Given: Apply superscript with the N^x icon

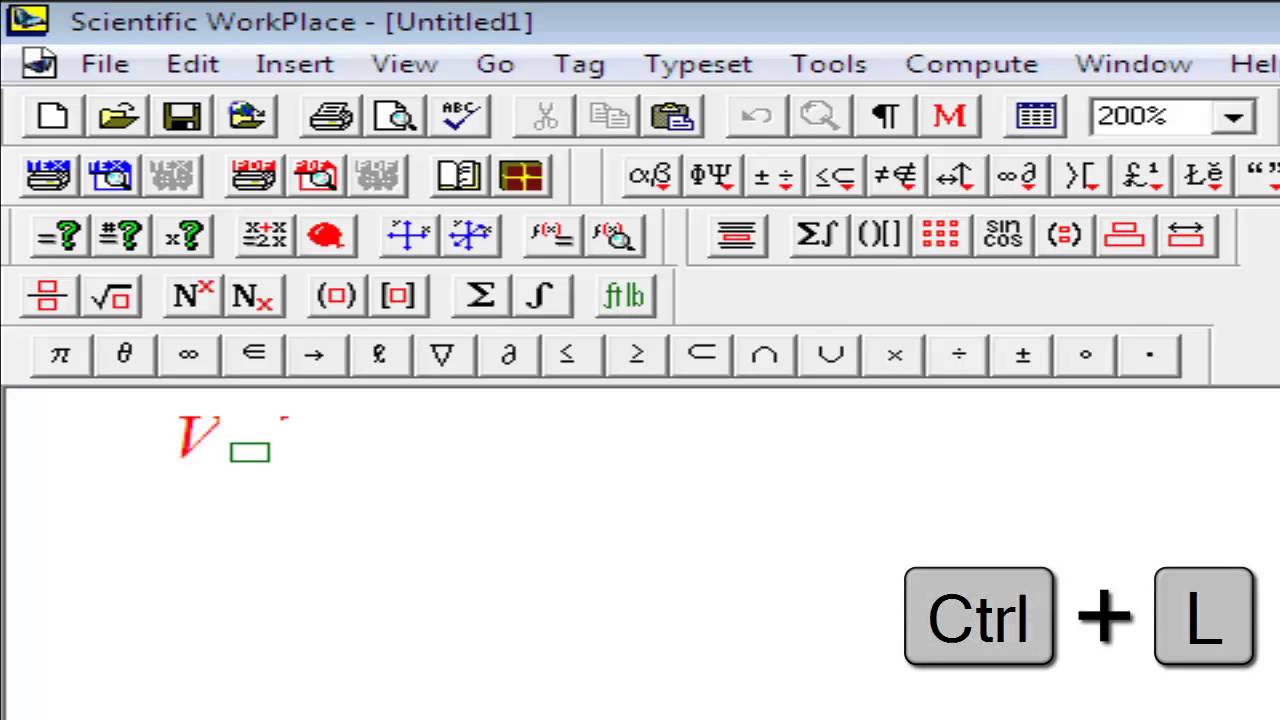Looking at the screenshot, I should point(192,296).
